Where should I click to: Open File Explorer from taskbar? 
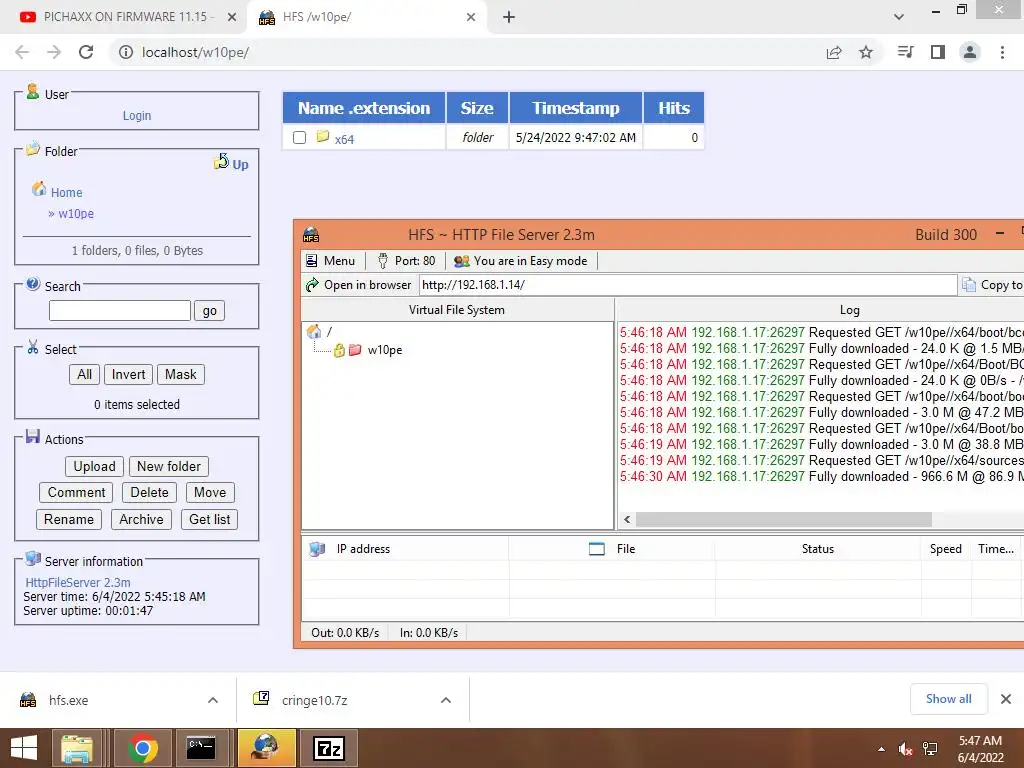[x=77, y=748]
